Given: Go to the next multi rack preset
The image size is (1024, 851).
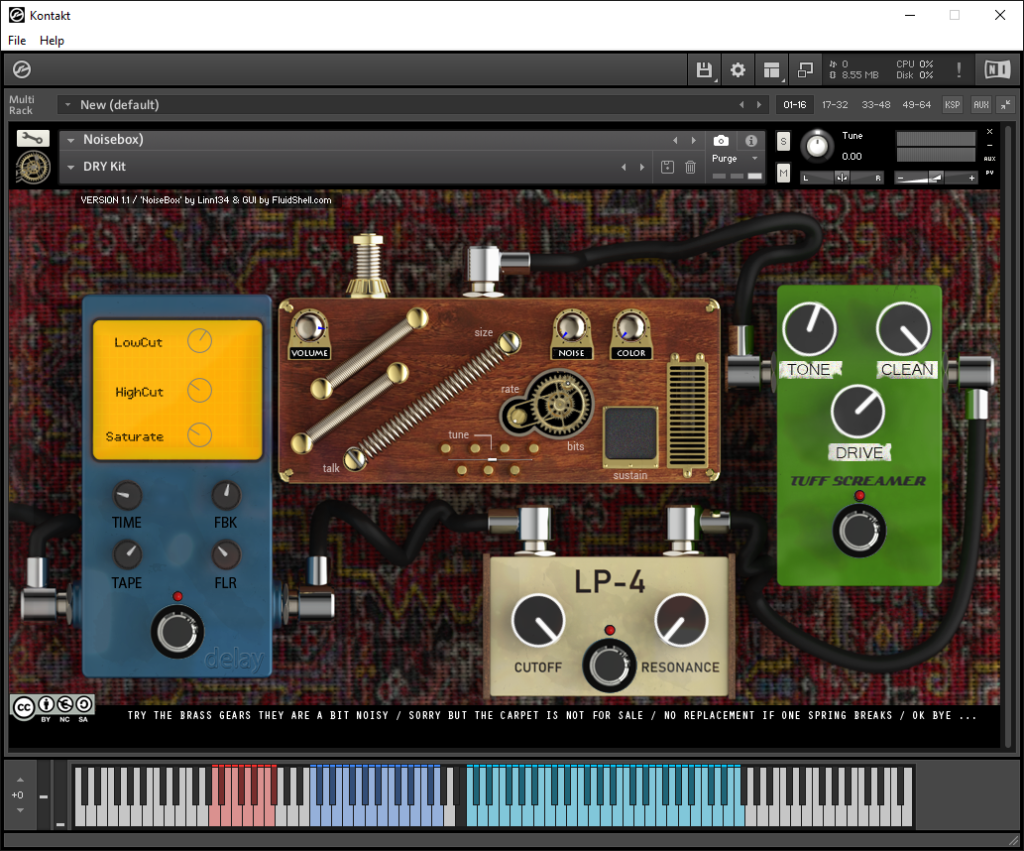Looking at the screenshot, I should 759,104.
